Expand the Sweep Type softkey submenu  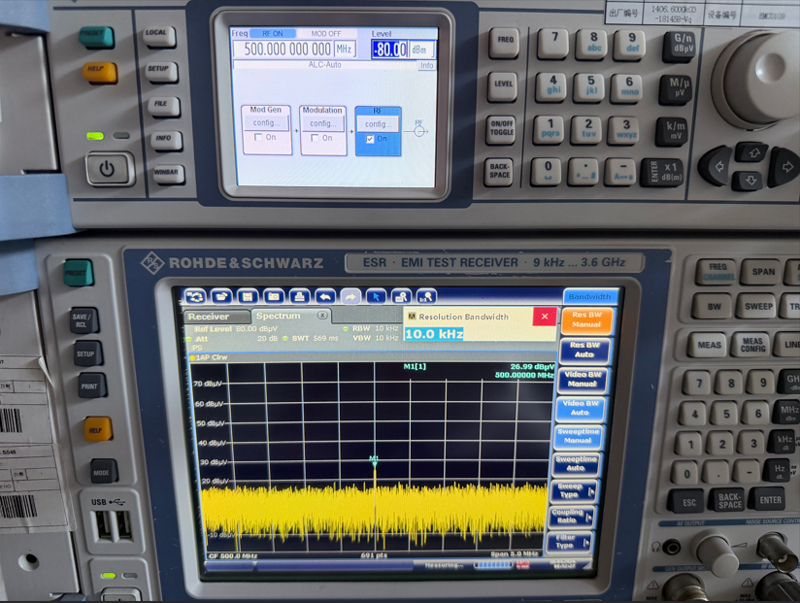574,491
